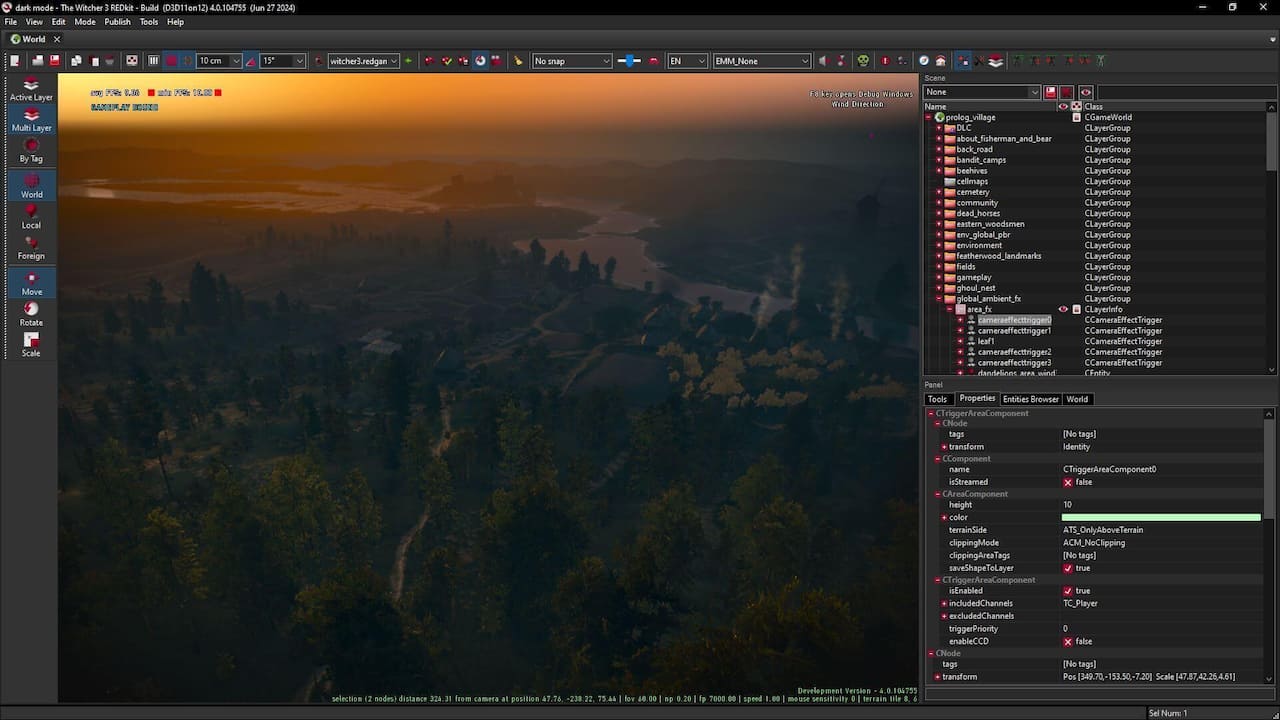Toggle the isEnabled checkbox

[x=1068, y=591]
